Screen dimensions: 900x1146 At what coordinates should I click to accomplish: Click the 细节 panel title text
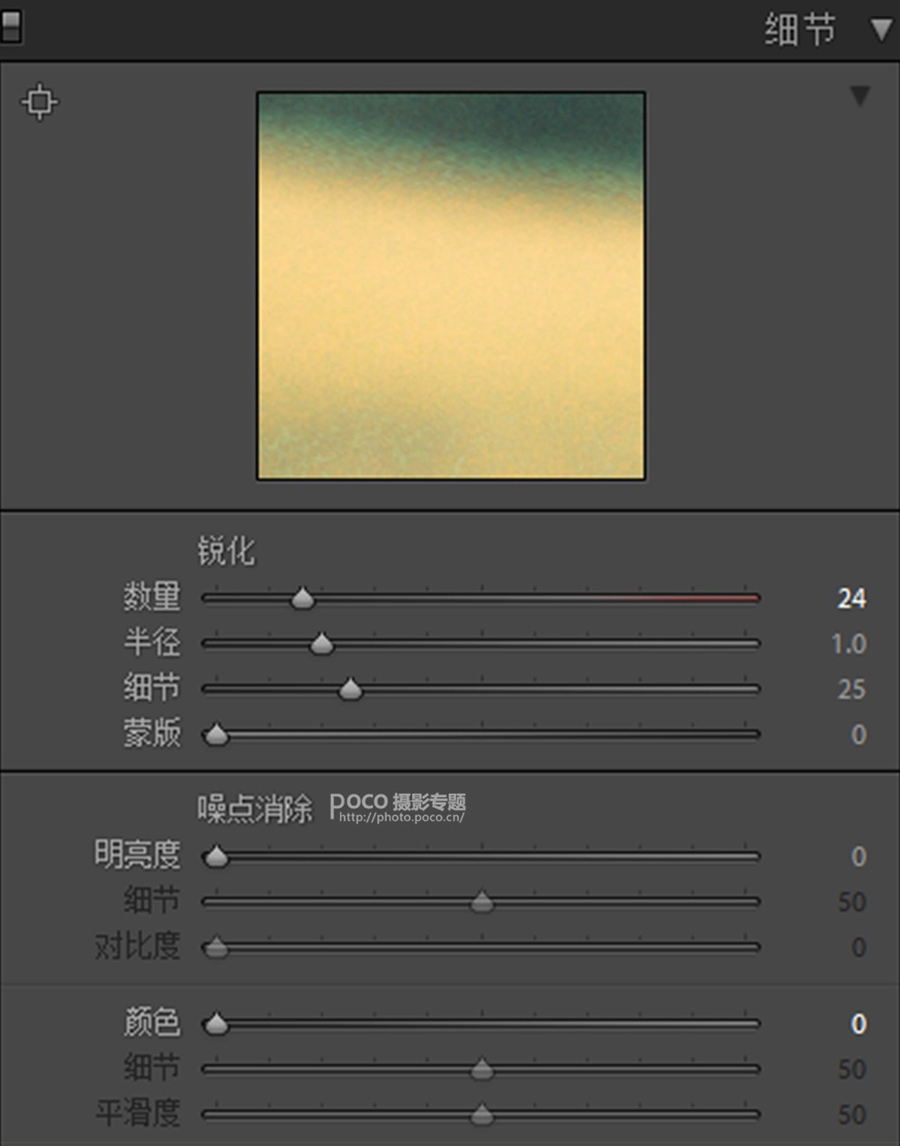pos(800,31)
